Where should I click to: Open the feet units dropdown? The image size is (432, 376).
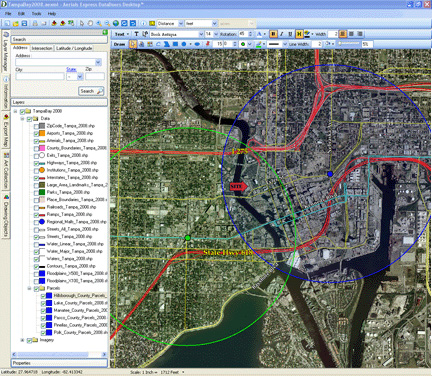[214, 23]
